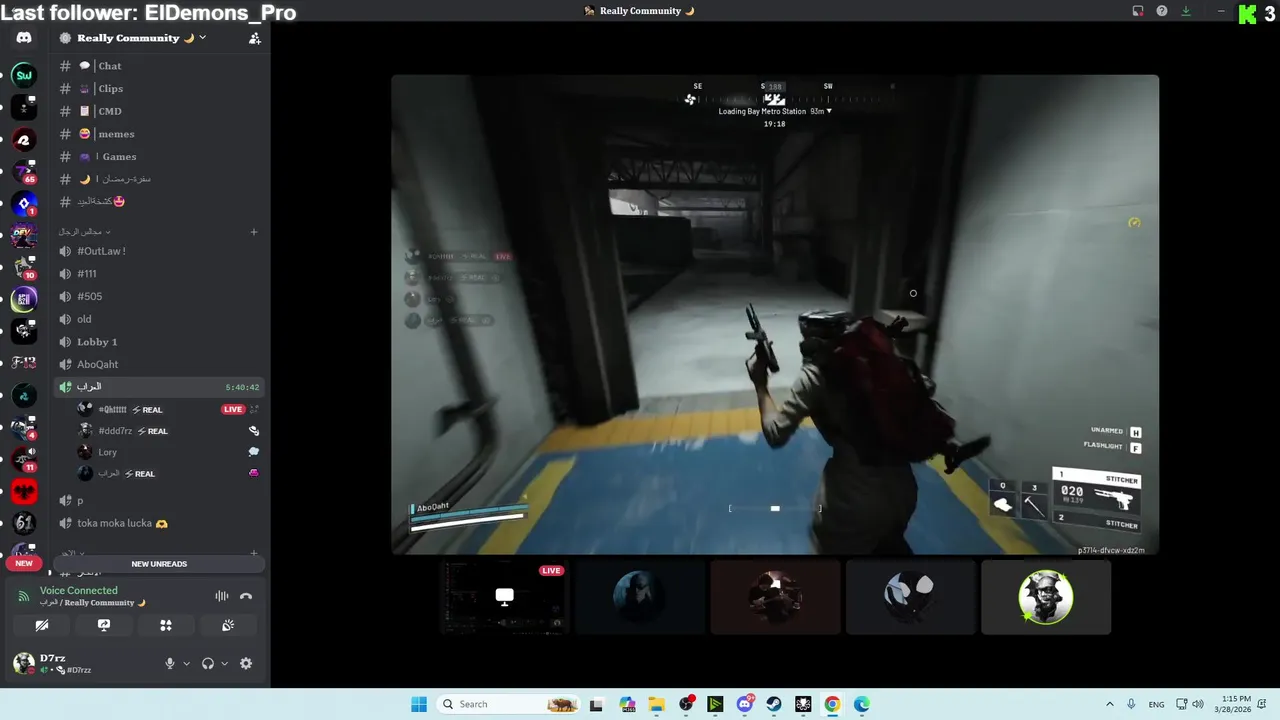Share your screen button
Screen dimensions: 1280x720
(104, 625)
